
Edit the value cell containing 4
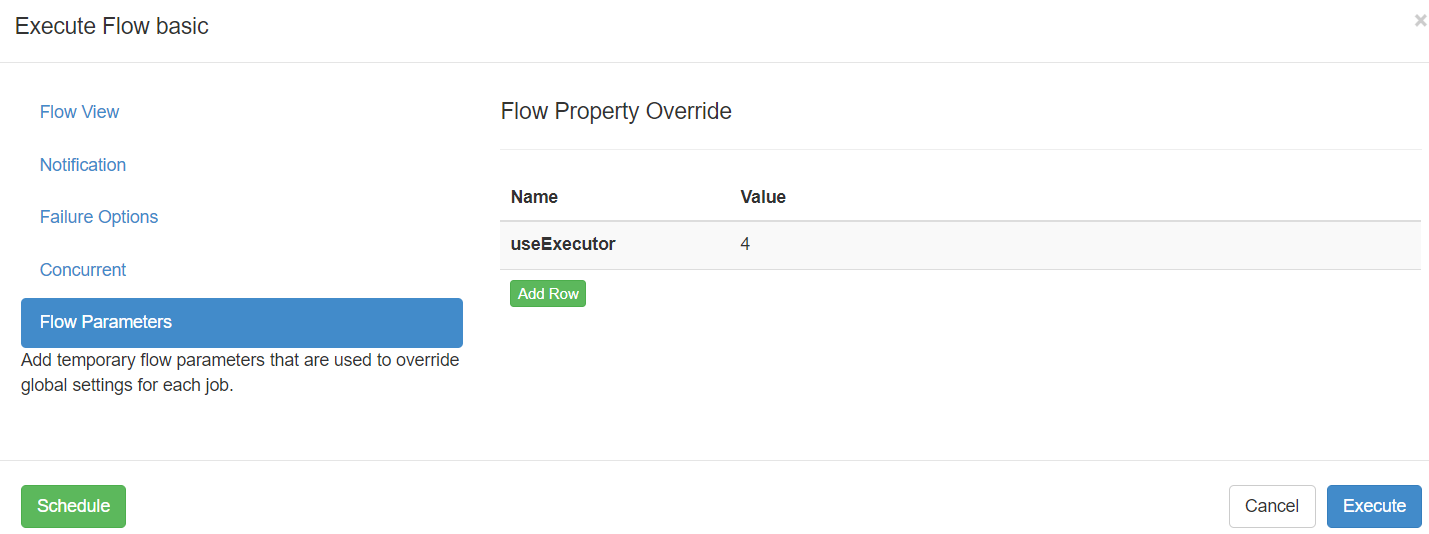tap(745, 244)
